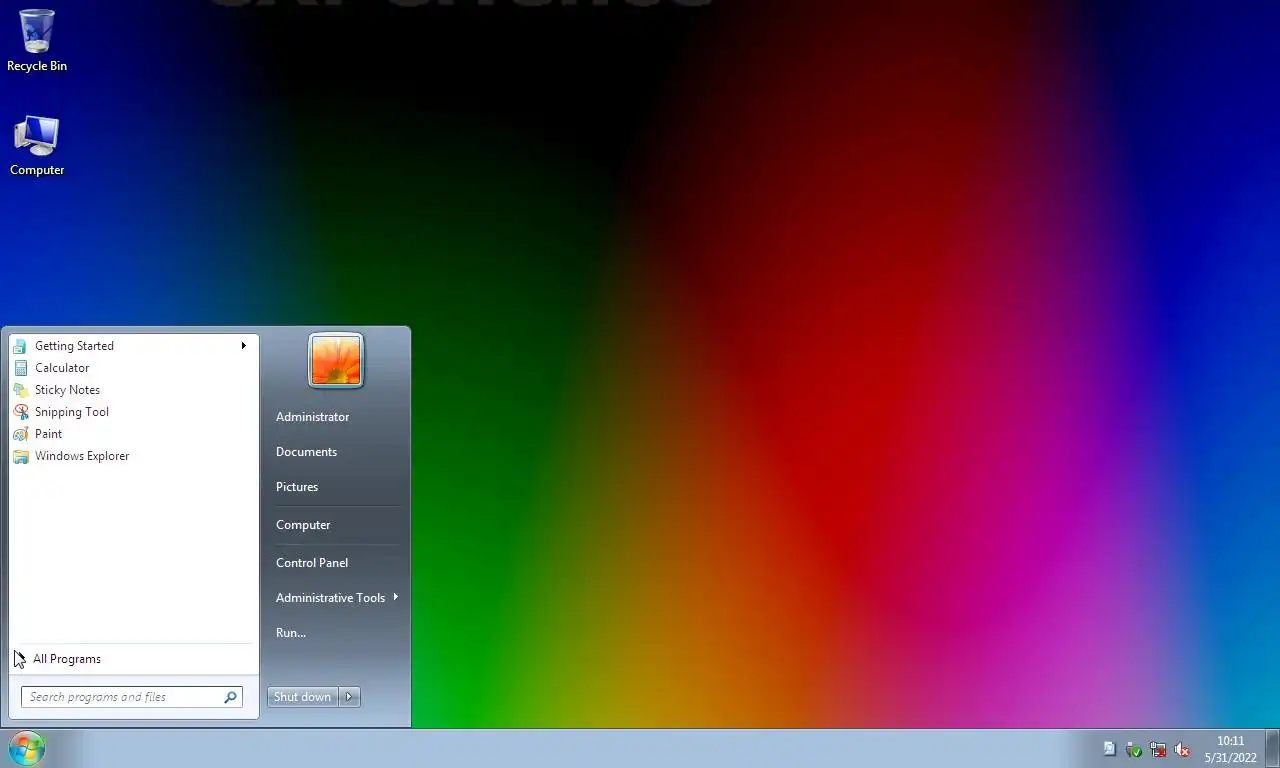Open the Run... dialog
Viewport: 1280px width, 768px height.
(291, 633)
